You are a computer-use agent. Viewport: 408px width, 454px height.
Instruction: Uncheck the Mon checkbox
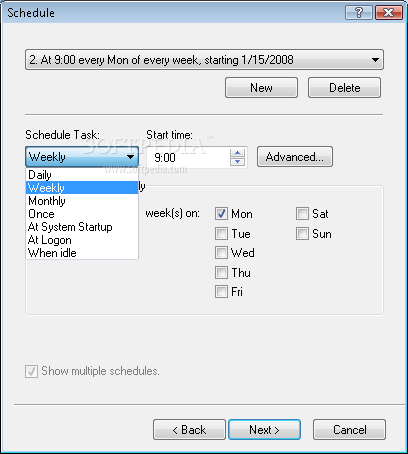pyautogui.click(x=221, y=214)
